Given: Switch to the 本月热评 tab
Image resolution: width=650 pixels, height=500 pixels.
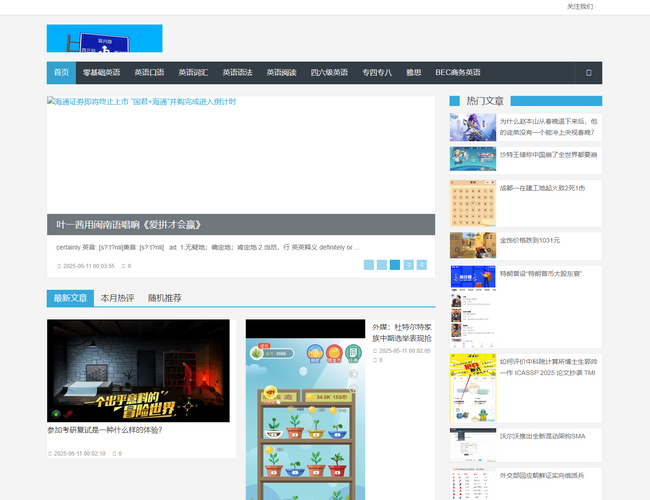Looking at the screenshot, I should (117, 298).
